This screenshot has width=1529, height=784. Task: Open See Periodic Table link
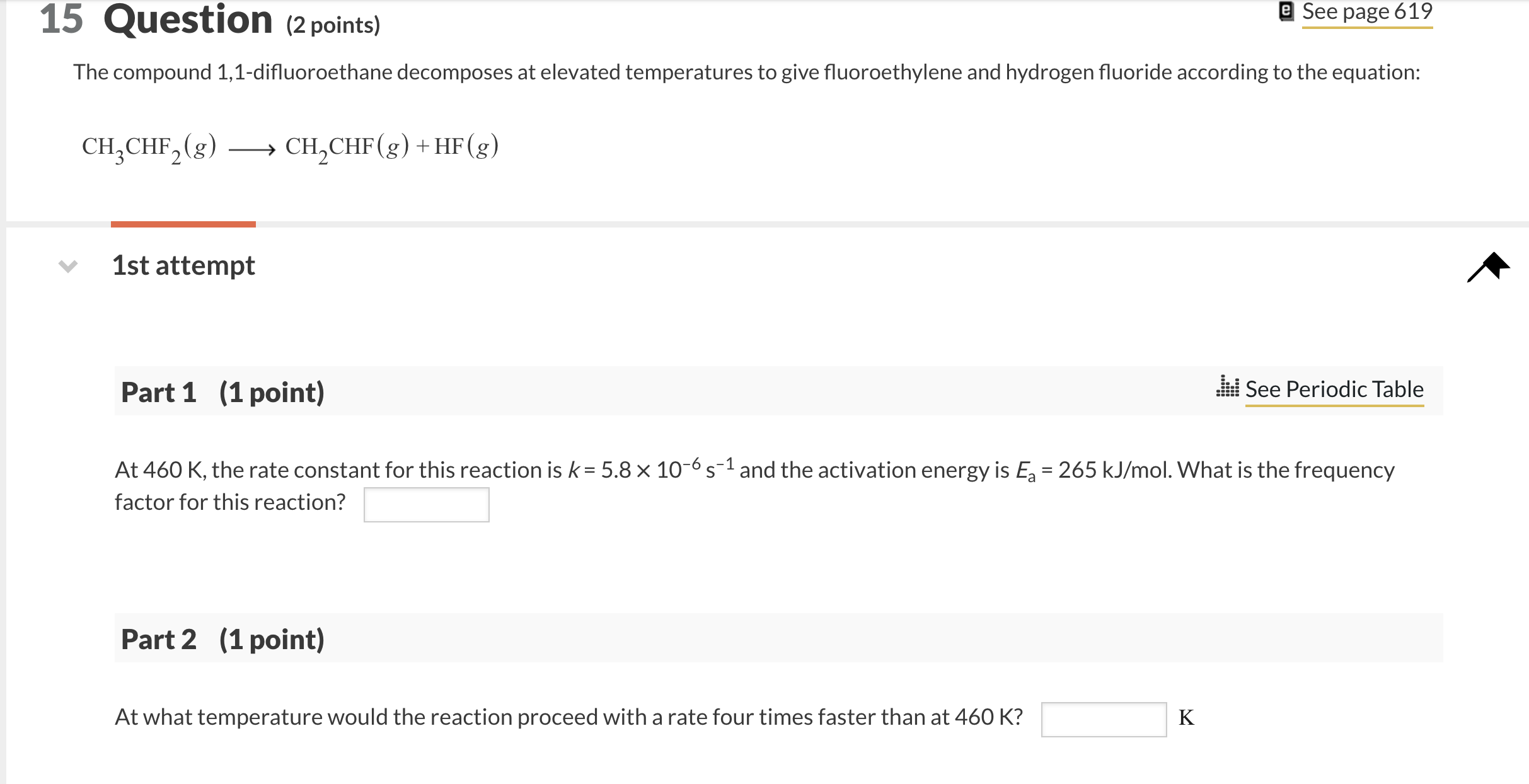click(1334, 389)
